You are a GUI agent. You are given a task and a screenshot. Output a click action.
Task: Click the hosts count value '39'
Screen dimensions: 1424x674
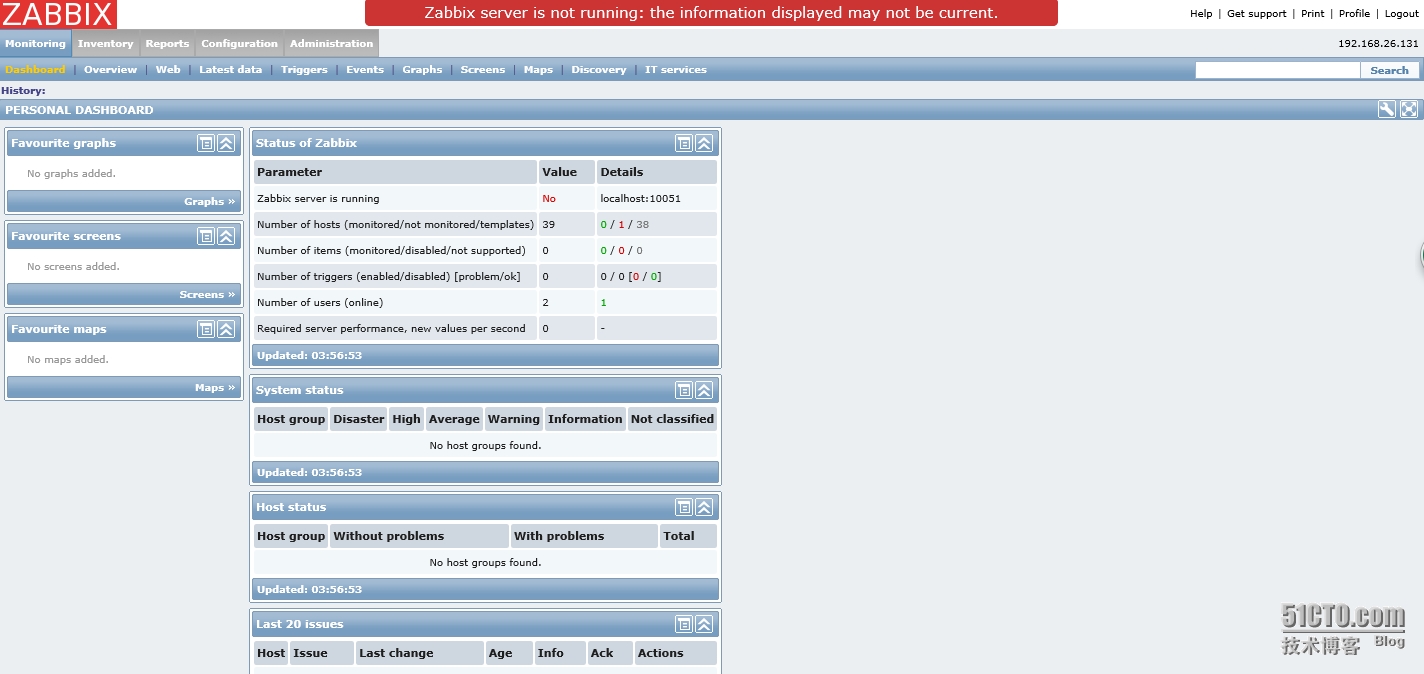[x=549, y=225]
